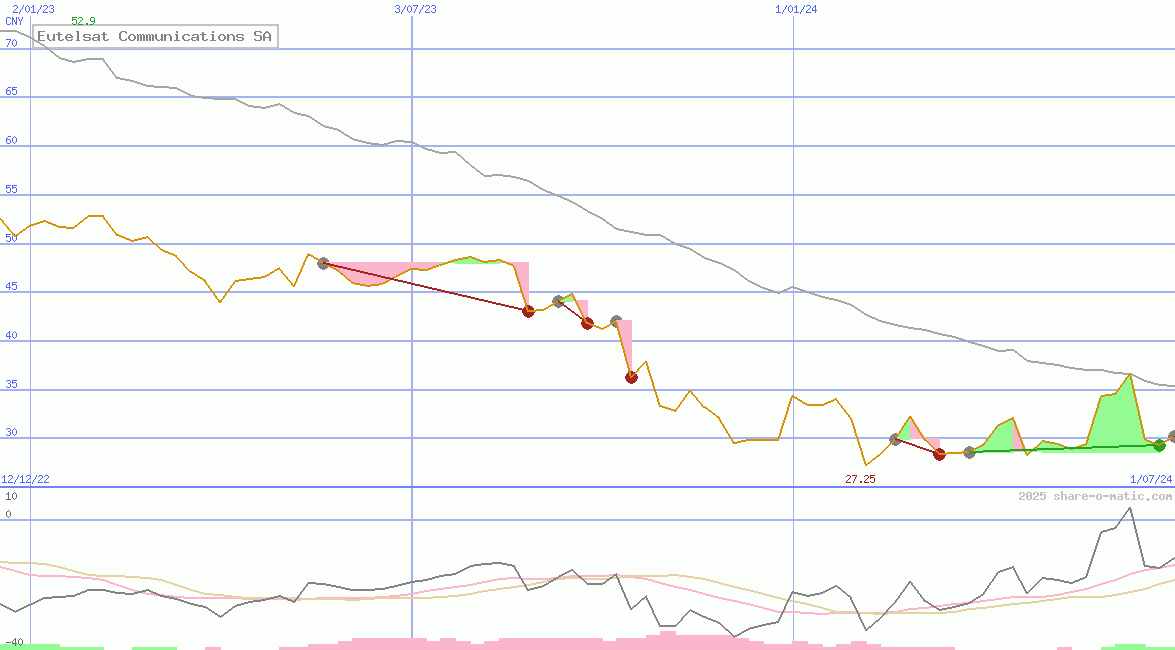This screenshot has height=650, width=1175.
Task: Click the green exit marker near right edge
Action: pyautogui.click(x=1159, y=445)
